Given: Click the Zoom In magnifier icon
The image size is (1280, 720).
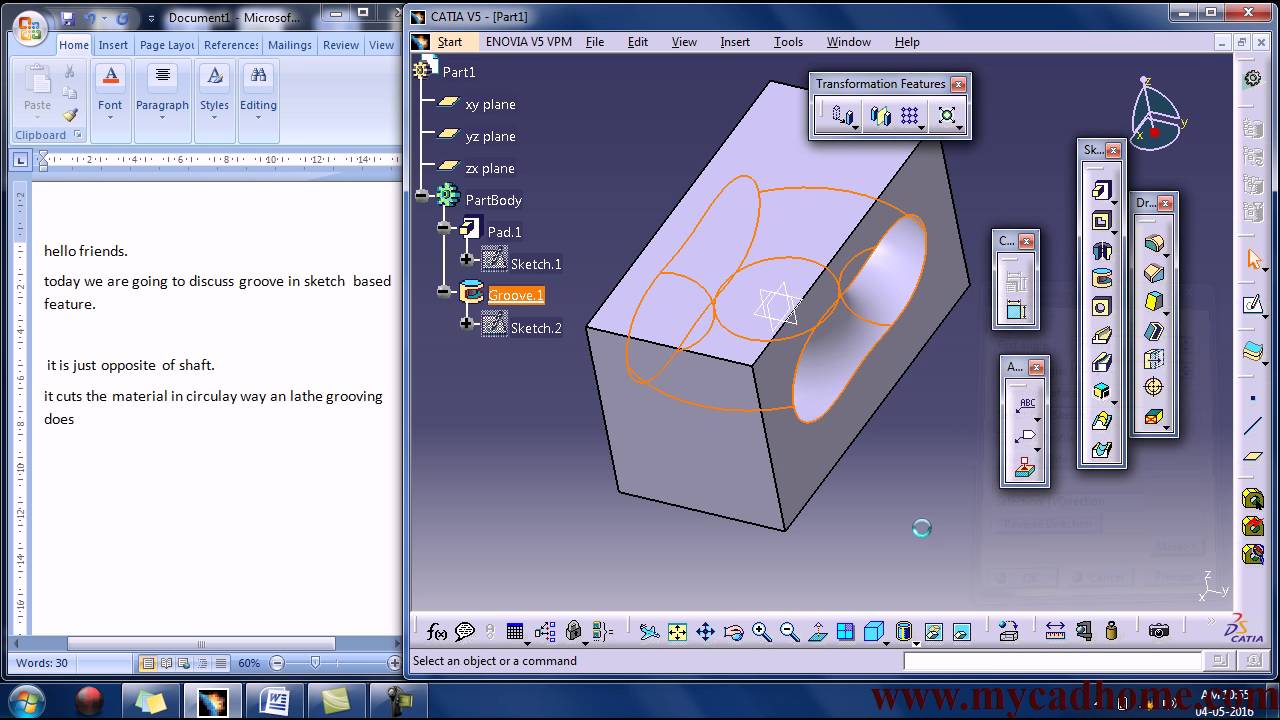Looking at the screenshot, I should 761,631.
